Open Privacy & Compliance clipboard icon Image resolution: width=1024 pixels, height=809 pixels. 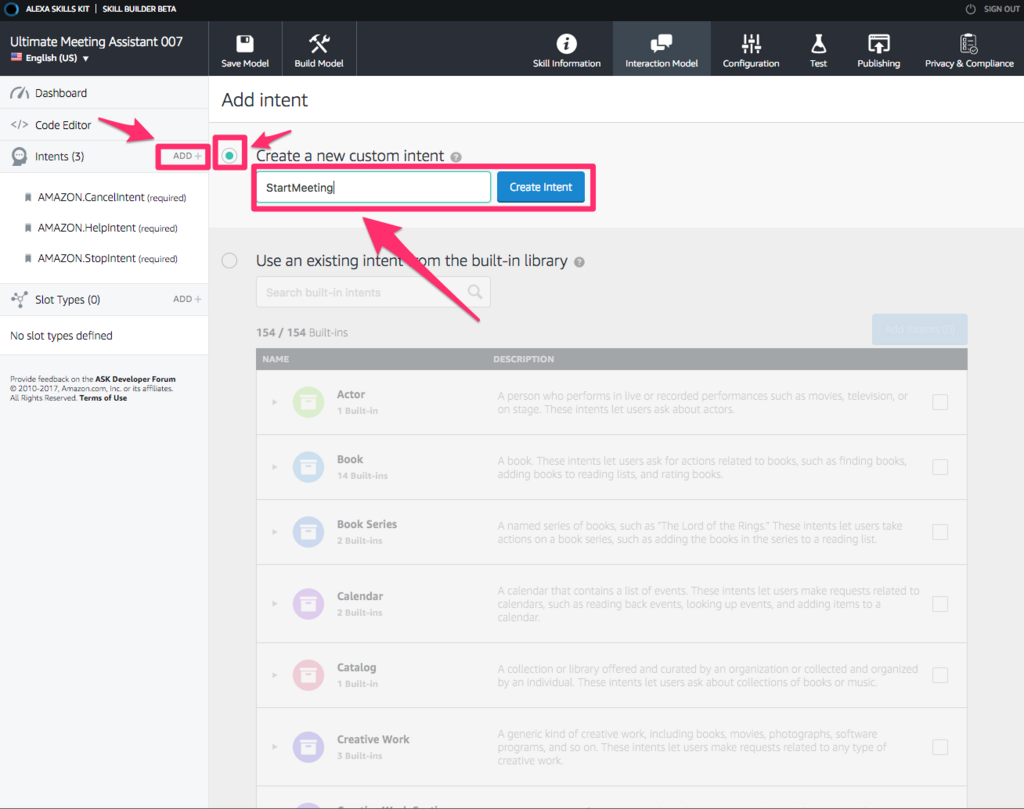(968, 44)
